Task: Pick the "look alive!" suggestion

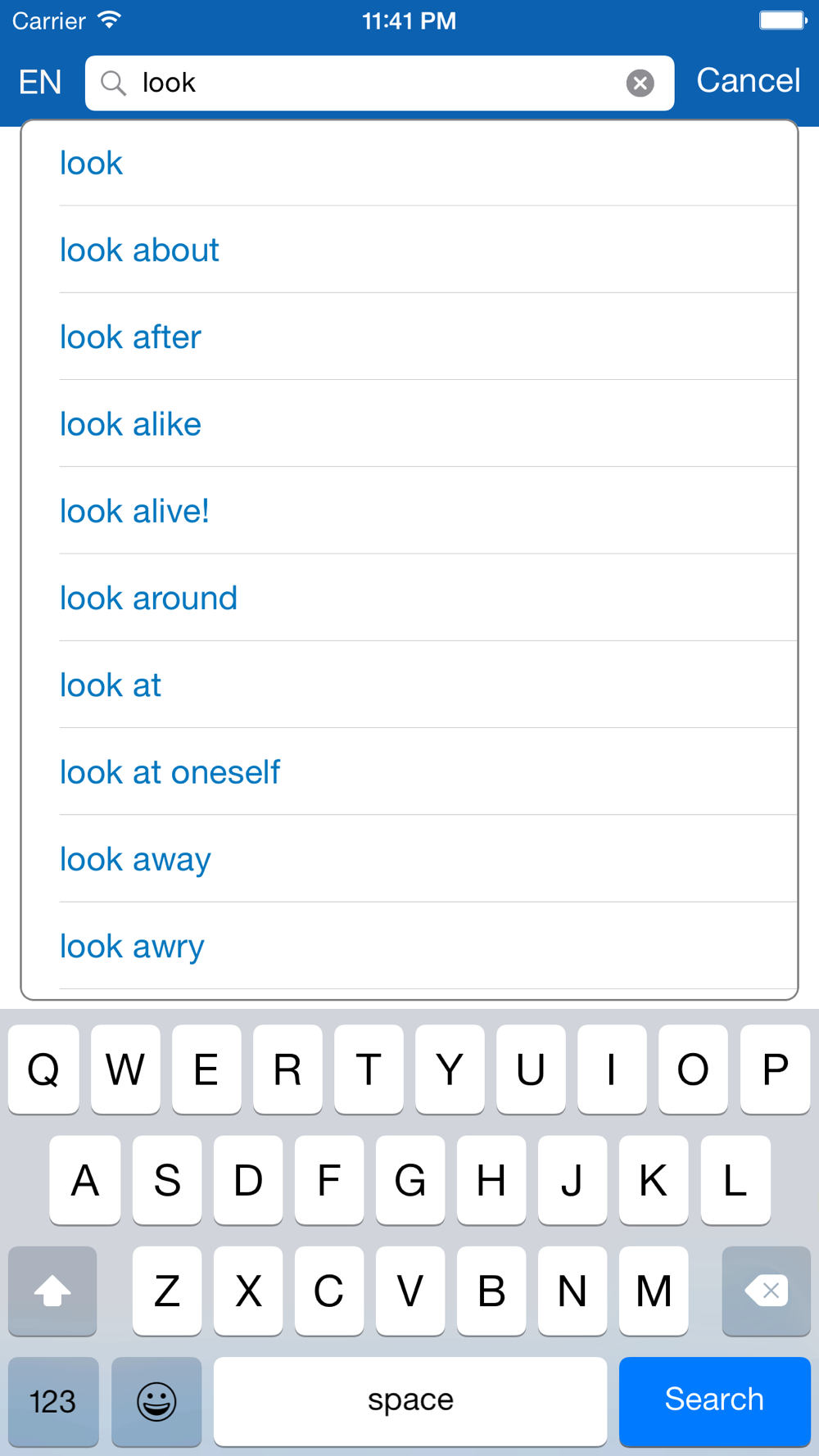Action: click(134, 511)
